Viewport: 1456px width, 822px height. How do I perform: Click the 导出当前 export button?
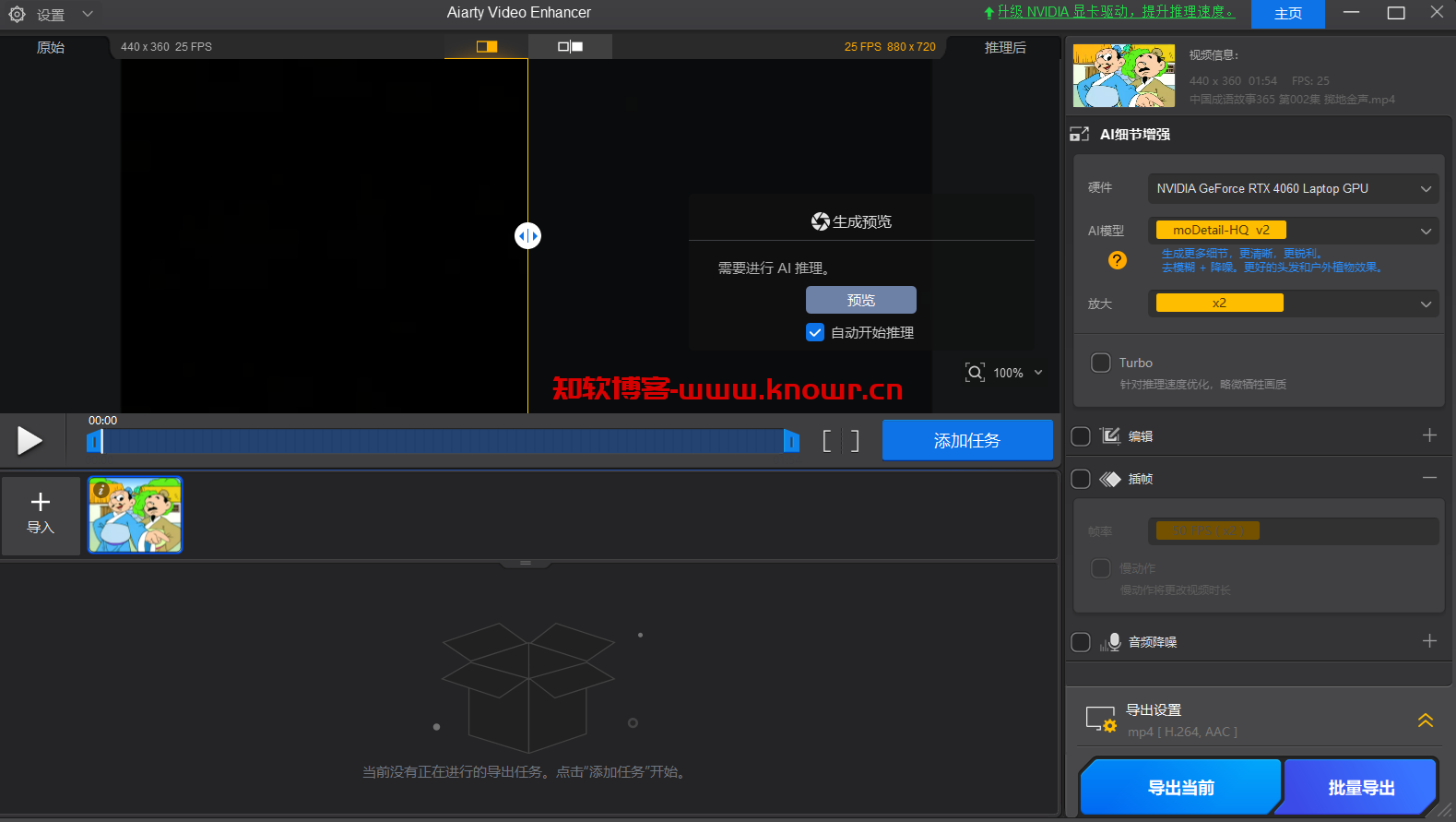click(1180, 787)
